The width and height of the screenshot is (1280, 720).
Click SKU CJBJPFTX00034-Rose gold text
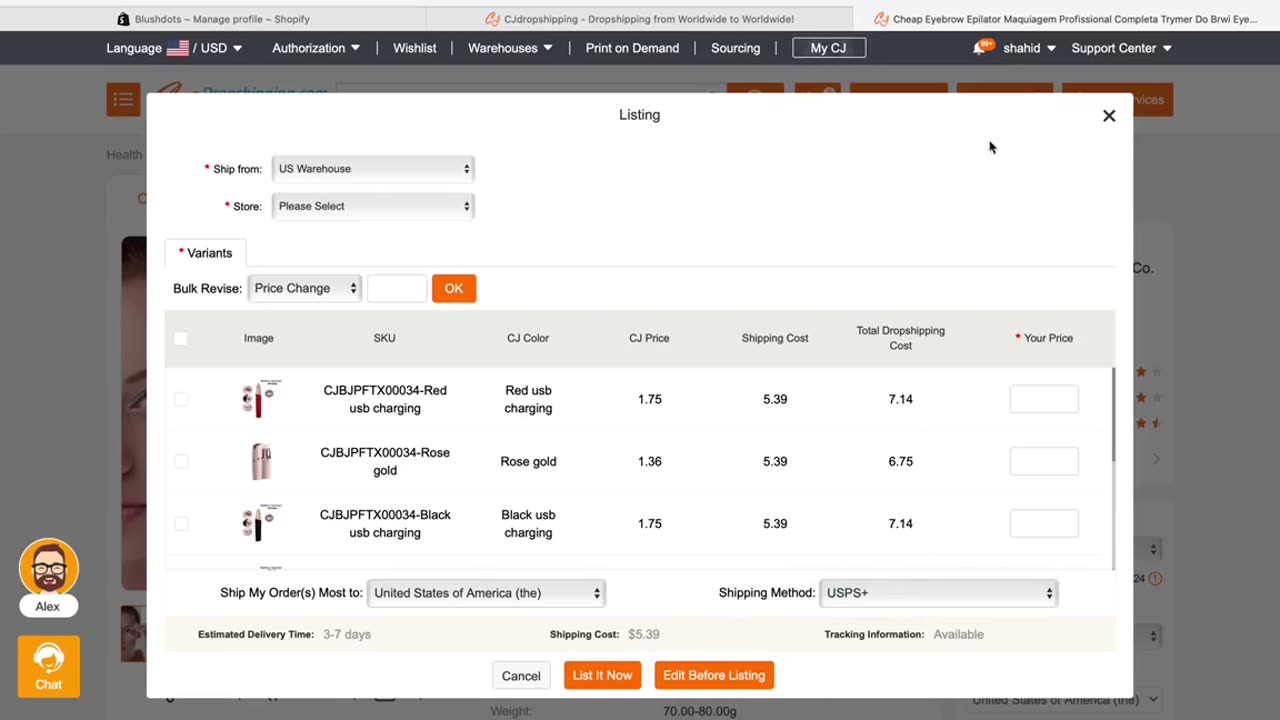click(x=385, y=461)
